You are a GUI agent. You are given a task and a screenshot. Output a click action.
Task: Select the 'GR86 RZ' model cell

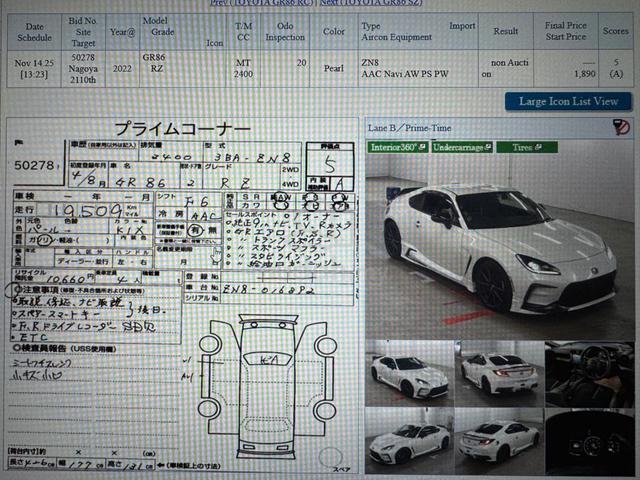[x=183, y=69]
